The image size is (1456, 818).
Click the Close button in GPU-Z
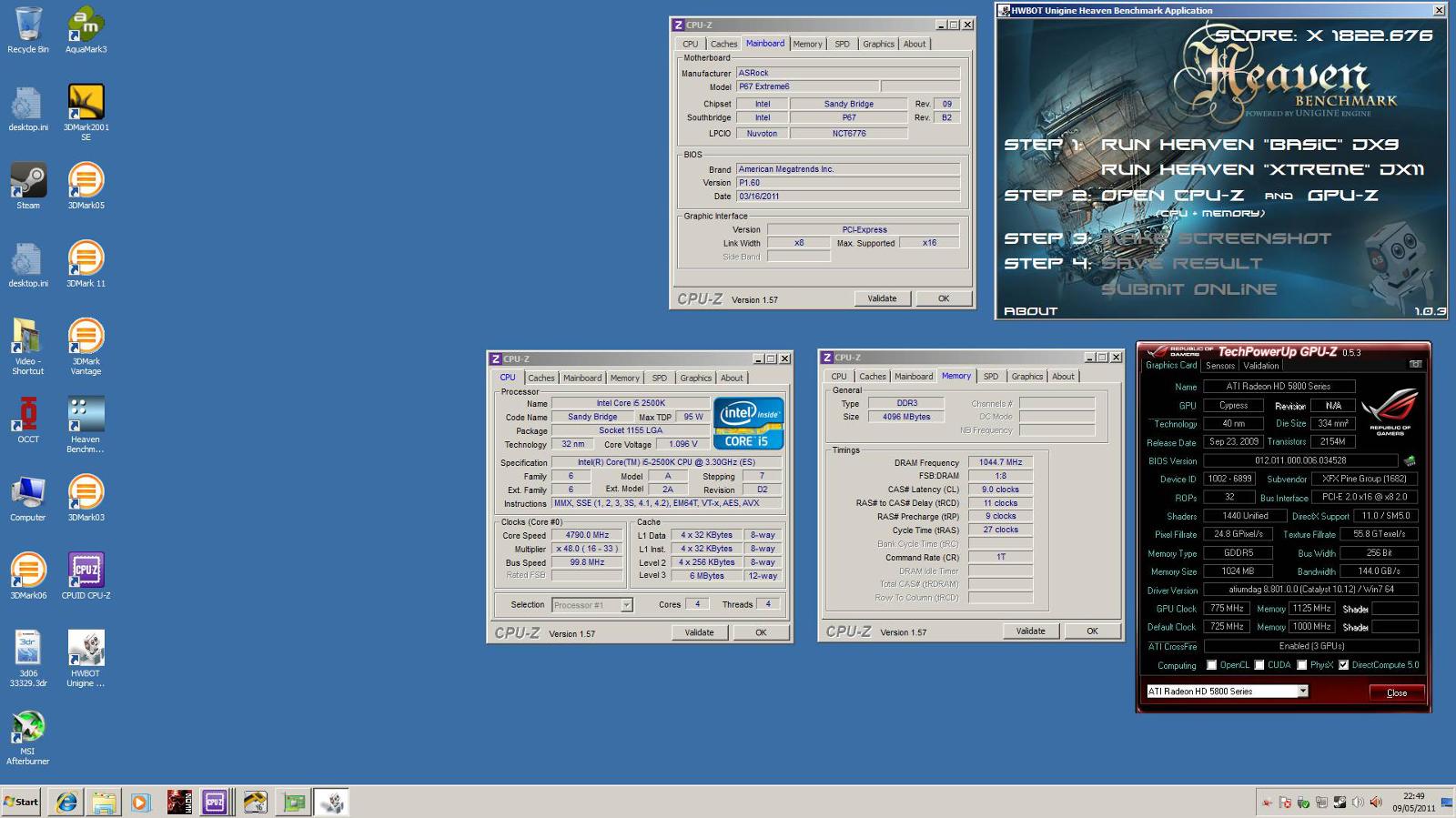(1397, 693)
